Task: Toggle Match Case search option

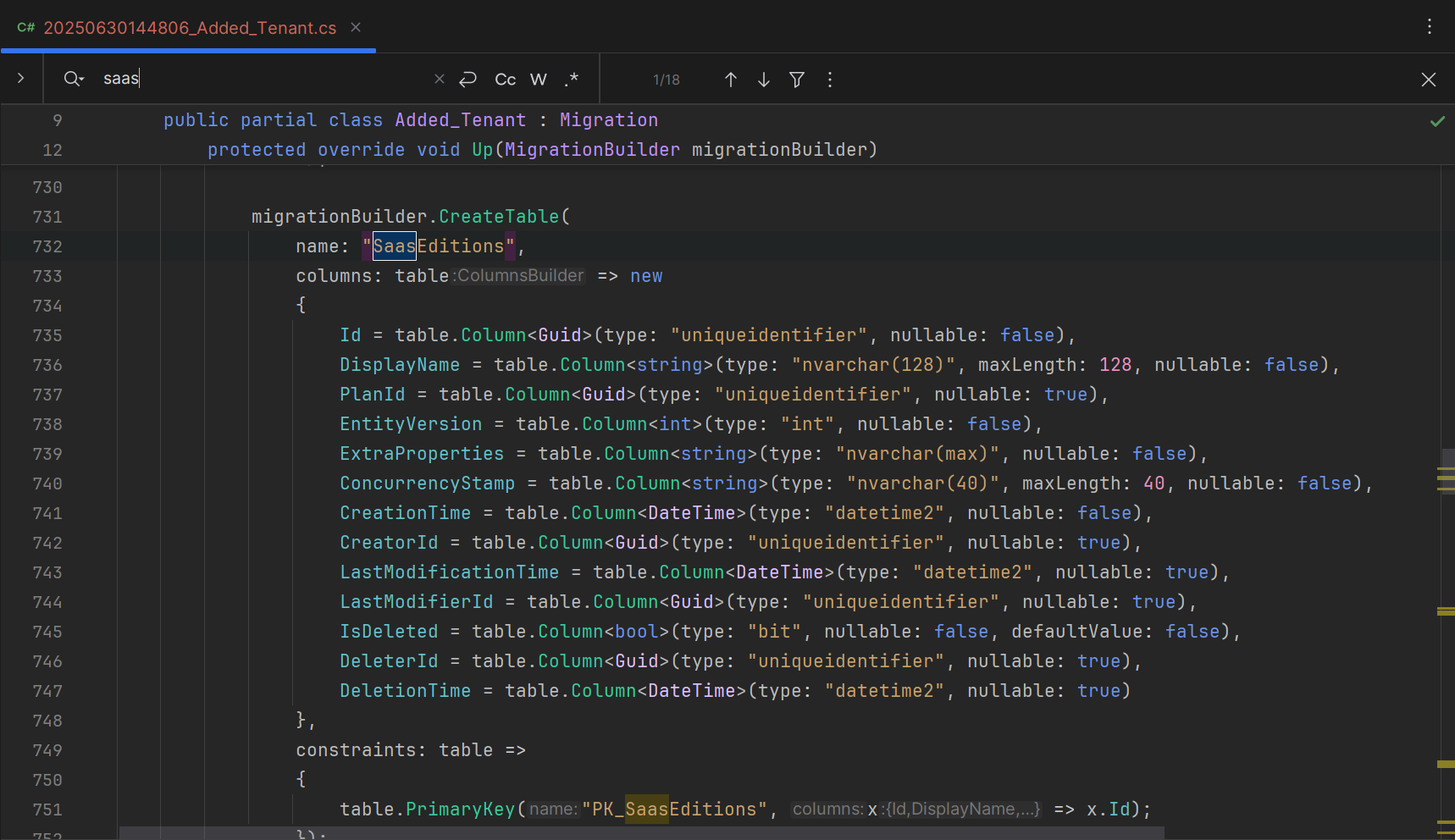Action: click(505, 80)
